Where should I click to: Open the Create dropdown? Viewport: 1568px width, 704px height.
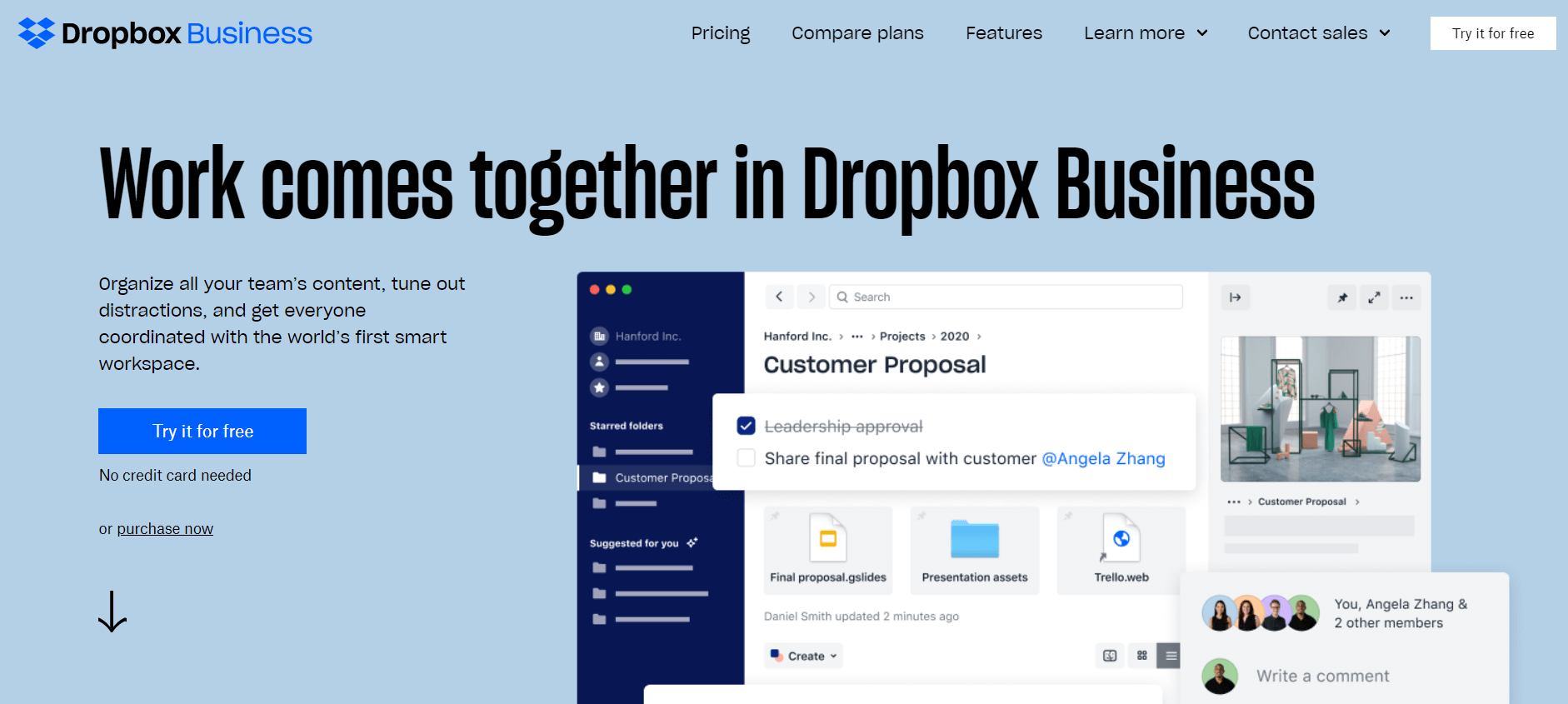click(804, 656)
